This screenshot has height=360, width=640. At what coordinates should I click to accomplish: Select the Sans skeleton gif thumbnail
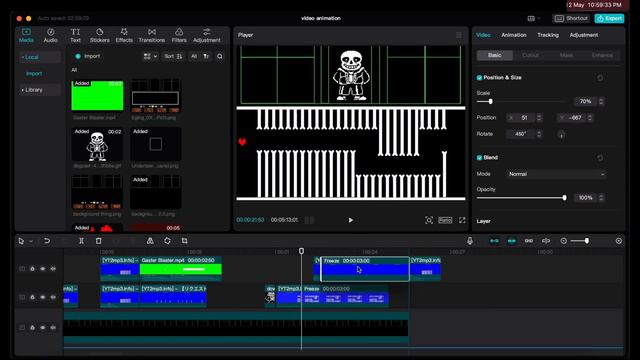point(97,144)
